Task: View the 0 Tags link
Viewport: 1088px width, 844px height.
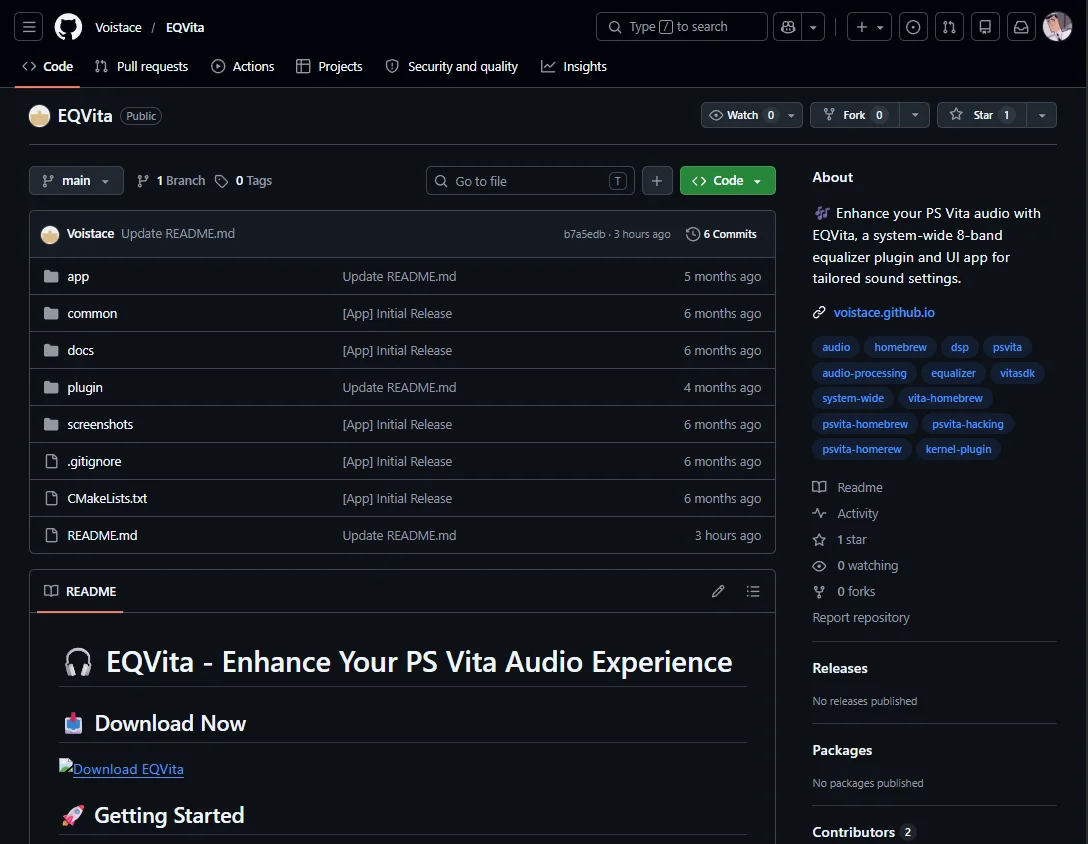Action: tap(244, 180)
